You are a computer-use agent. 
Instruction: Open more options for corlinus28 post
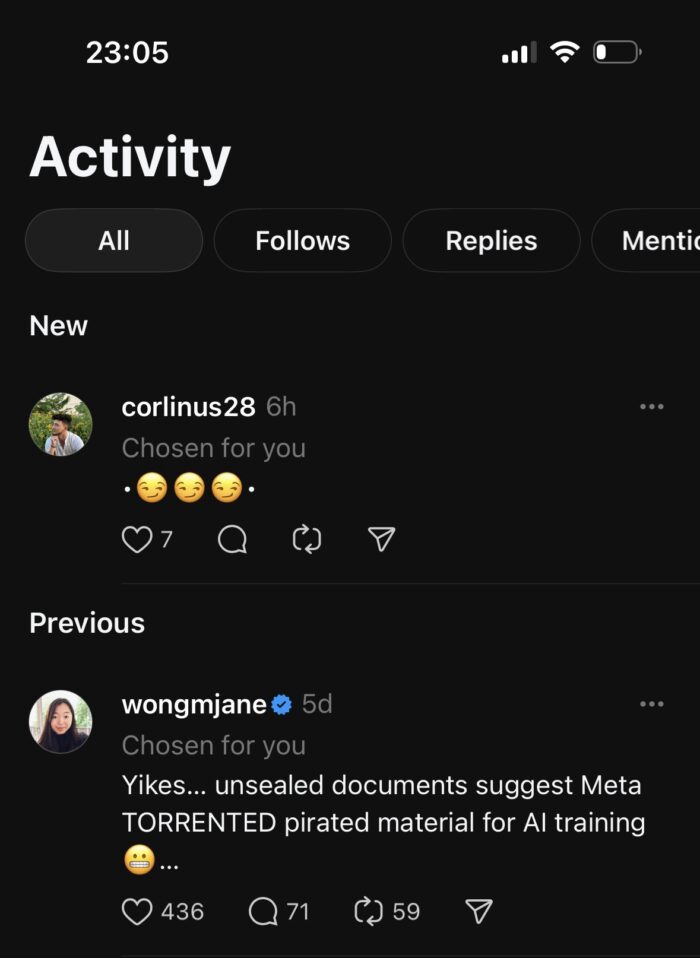[652, 407]
